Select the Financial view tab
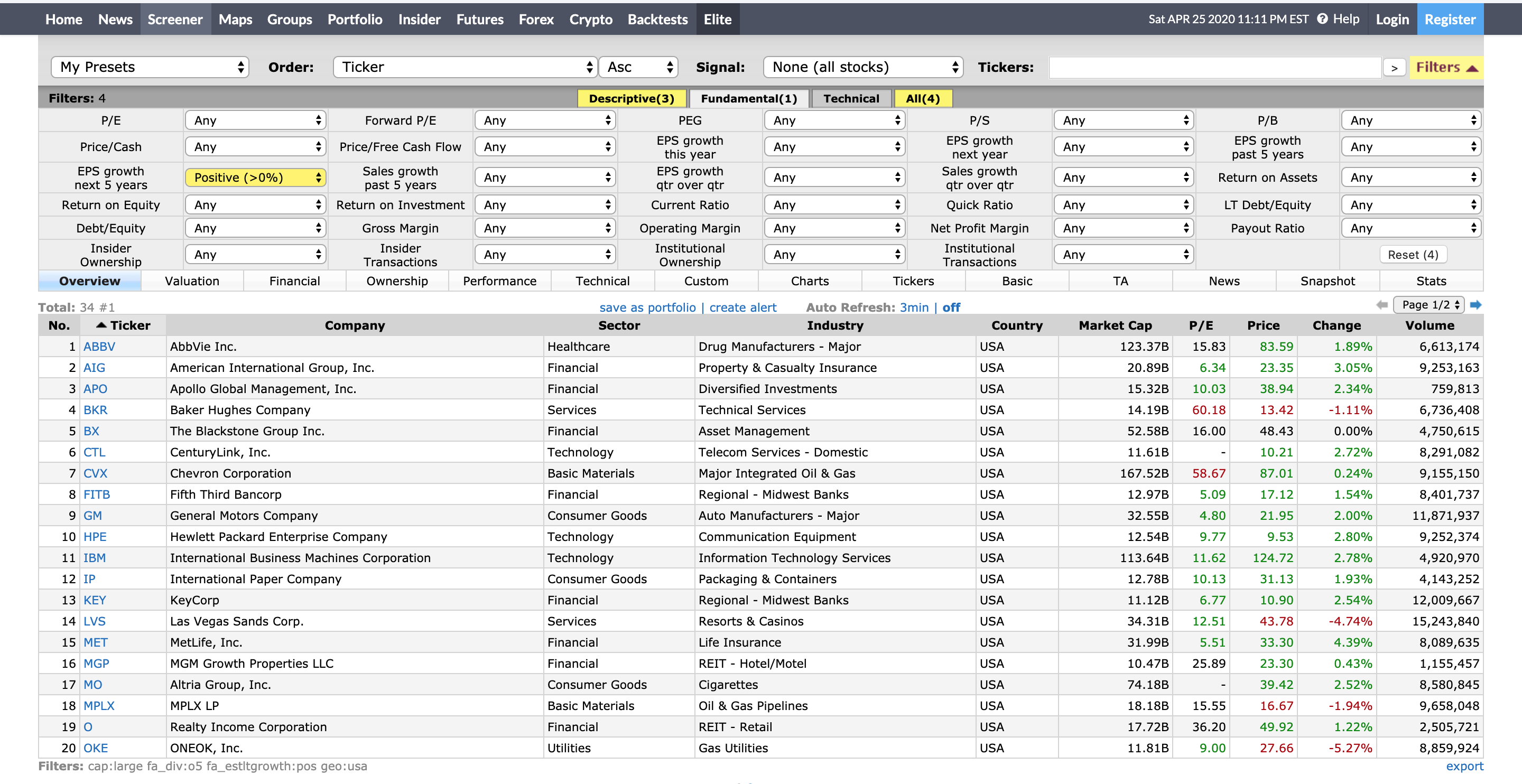1522x784 pixels. click(295, 281)
